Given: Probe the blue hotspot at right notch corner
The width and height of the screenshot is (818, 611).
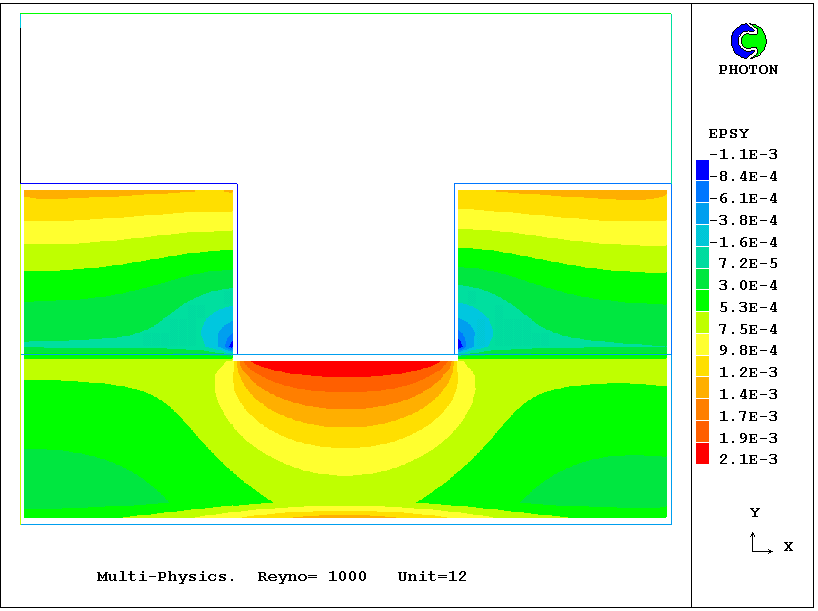Looking at the screenshot, I should point(465,335).
